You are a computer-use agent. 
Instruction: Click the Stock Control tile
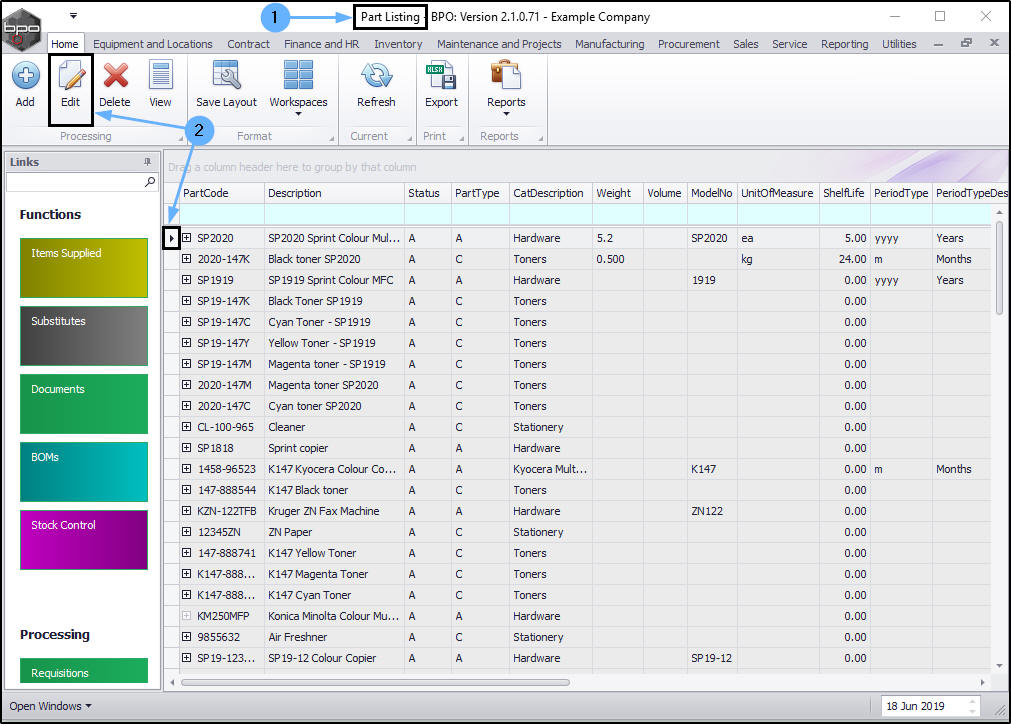click(84, 540)
